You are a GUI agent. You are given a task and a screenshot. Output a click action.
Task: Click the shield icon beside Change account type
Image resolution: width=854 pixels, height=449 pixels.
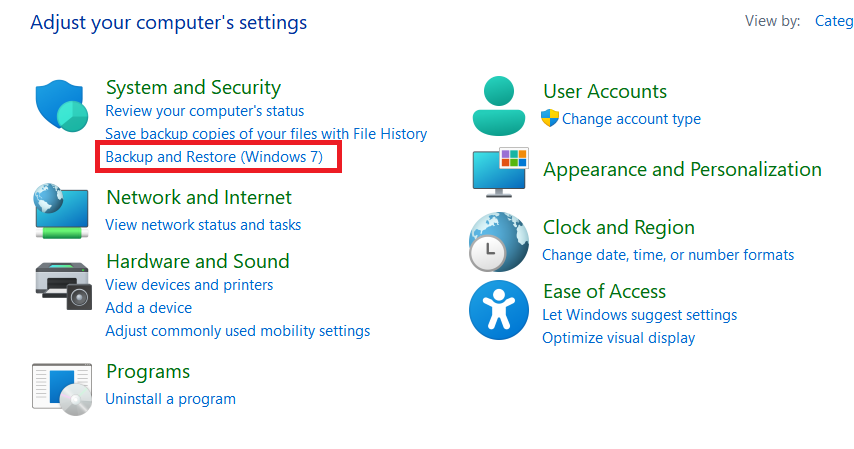click(x=550, y=118)
